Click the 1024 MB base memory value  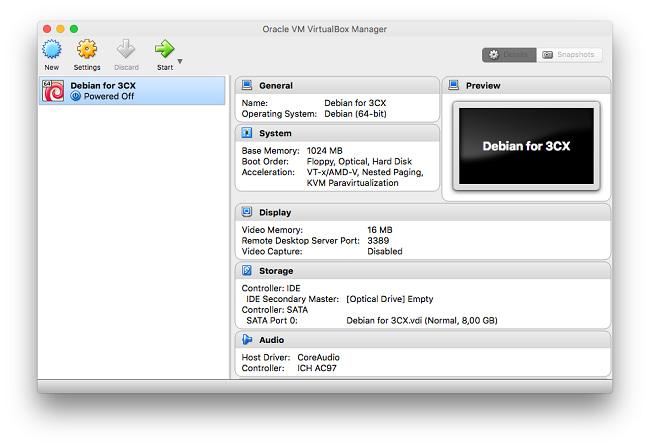(325, 151)
